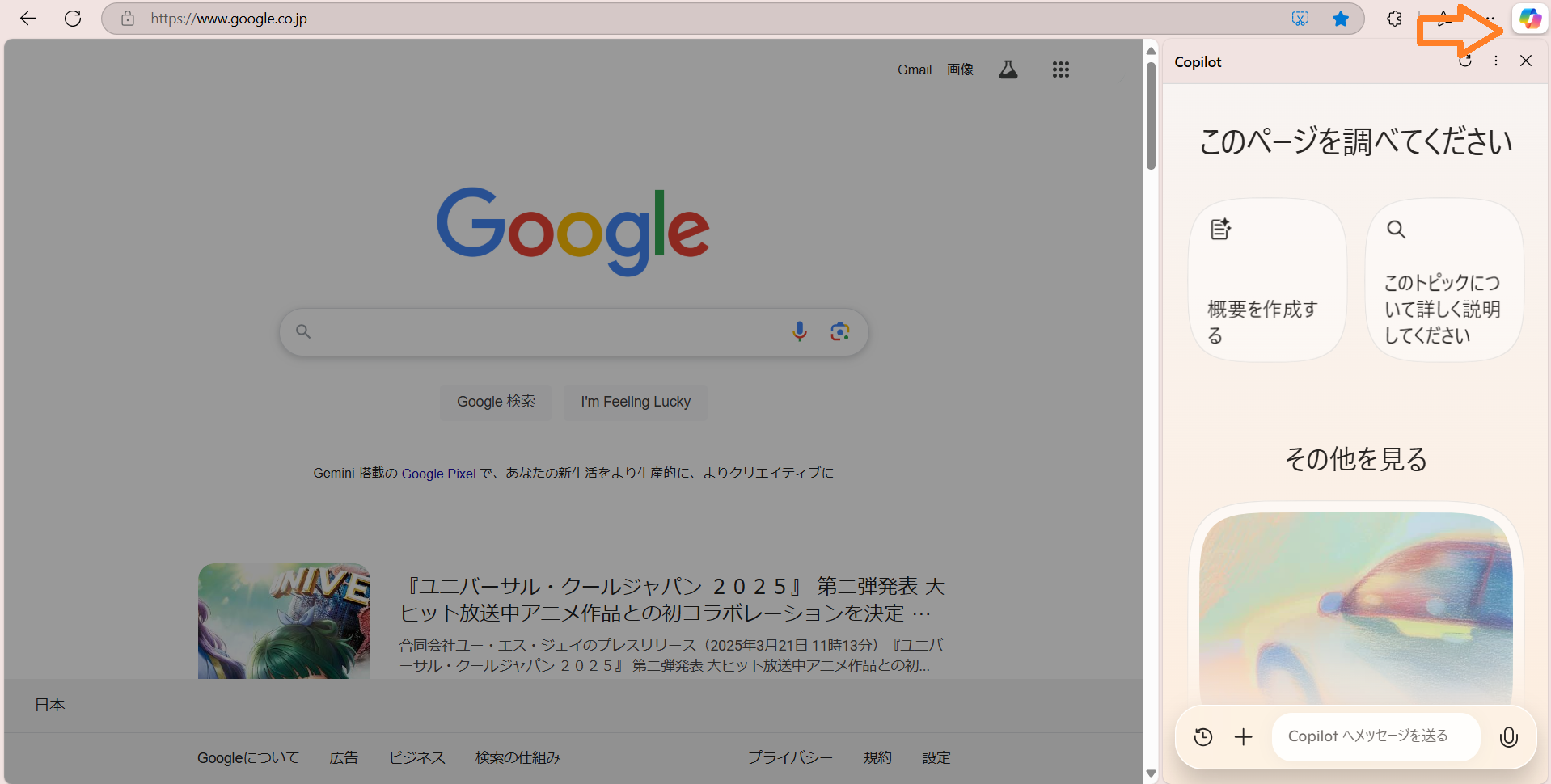Start voice search with the microphone icon
Image resolution: width=1551 pixels, height=784 pixels.
coord(799,331)
